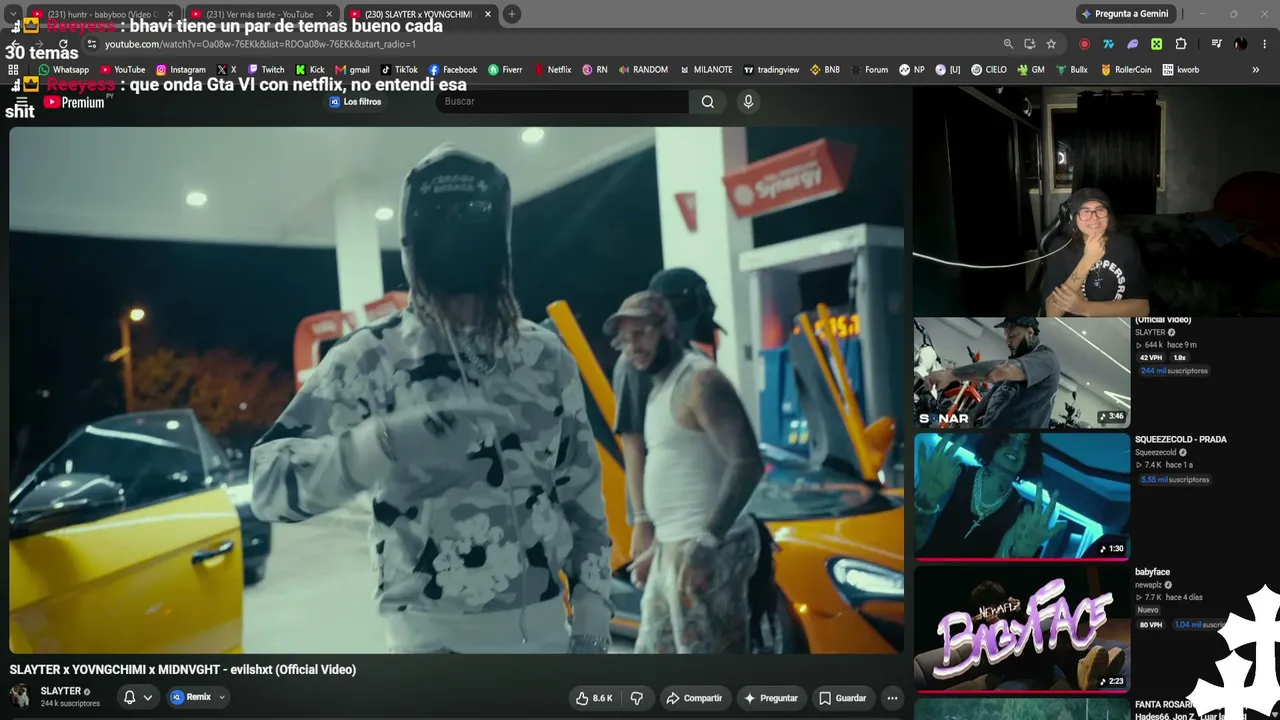This screenshot has width=1280, height=720.
Task: Open the Netflix bookmark
Action: [552, 70]
